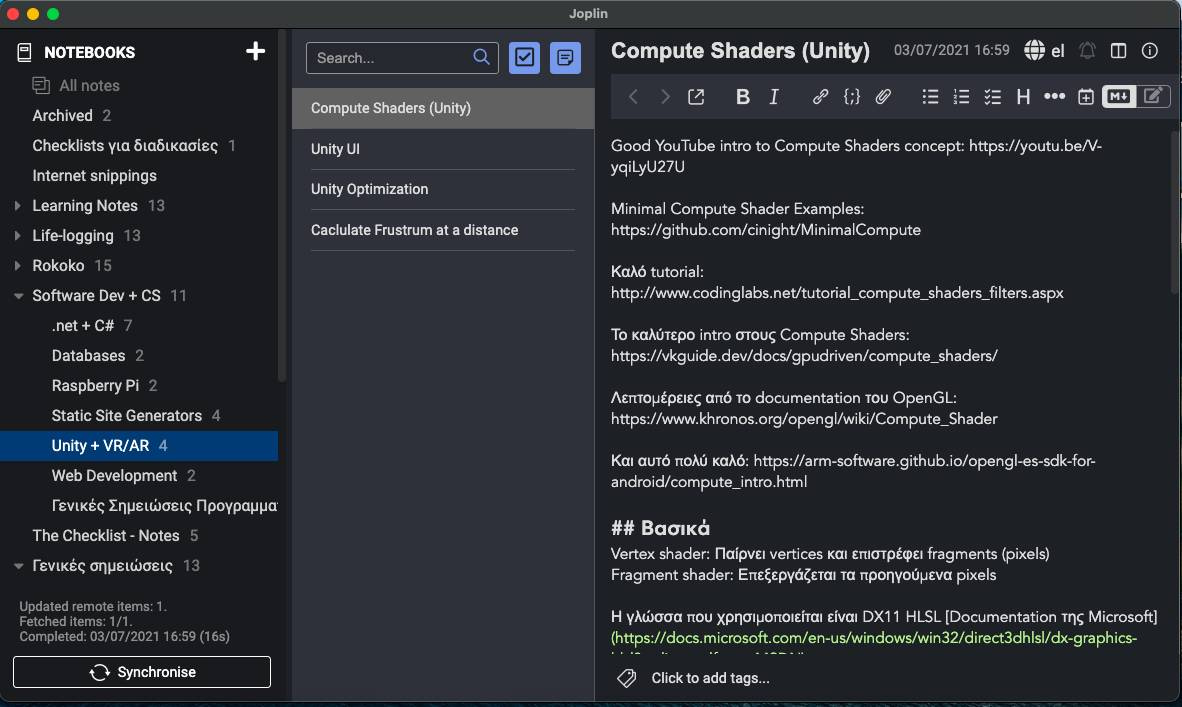Screen dimensions: 1182x707
Task: Click the codinglabs.net tutorial URL text
Action: (x=837, y=293)
